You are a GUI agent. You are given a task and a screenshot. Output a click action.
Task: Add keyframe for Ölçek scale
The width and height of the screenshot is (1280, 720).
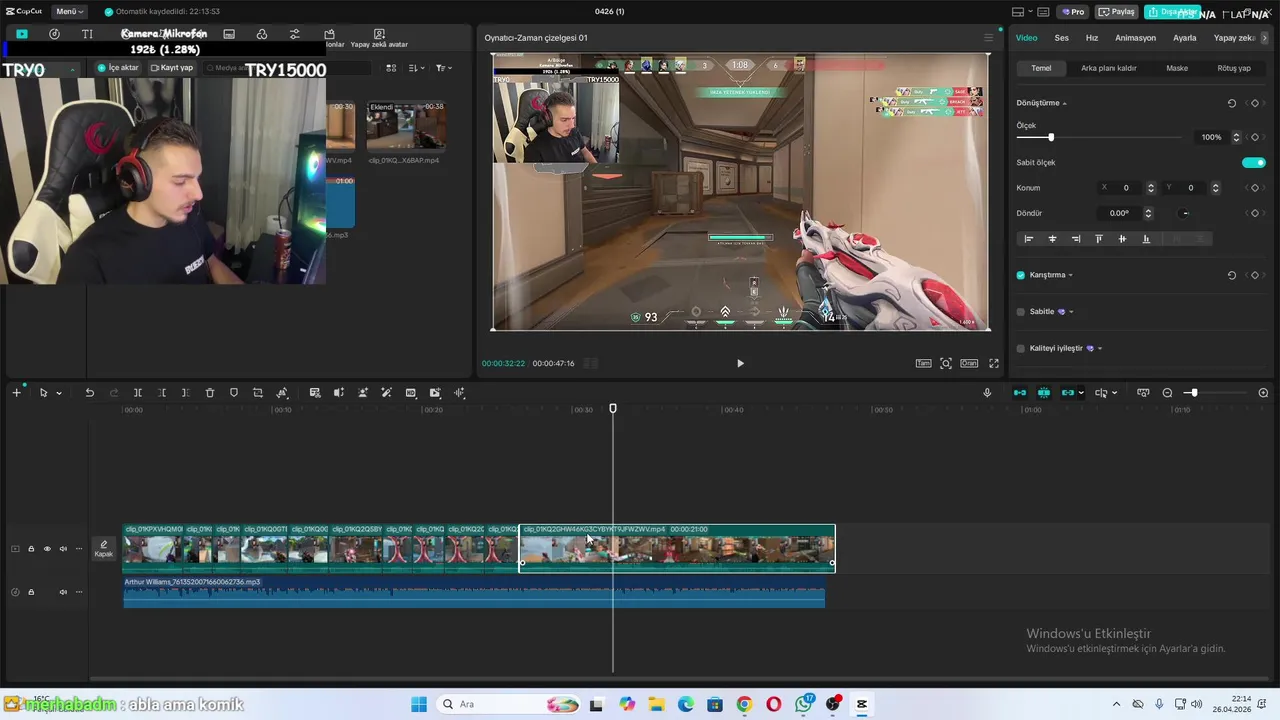click(1255, 137)
